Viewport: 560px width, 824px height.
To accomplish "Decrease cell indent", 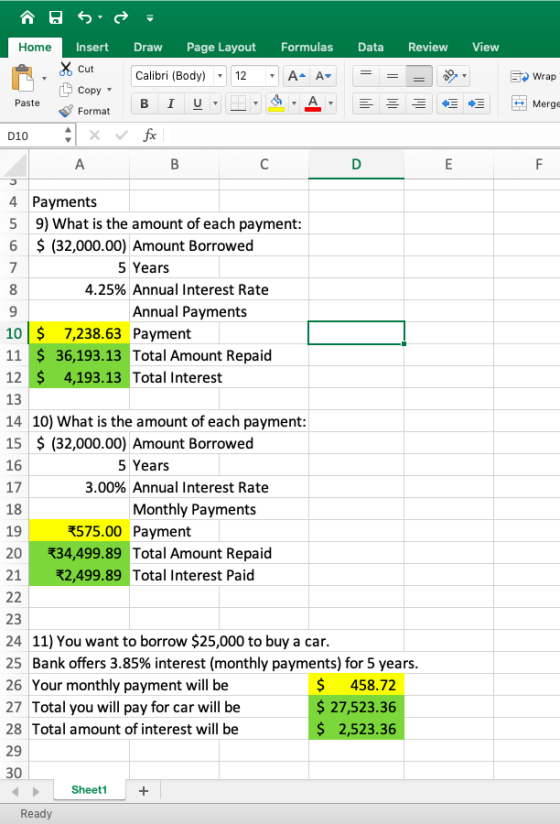I will [x=450, y=104].
